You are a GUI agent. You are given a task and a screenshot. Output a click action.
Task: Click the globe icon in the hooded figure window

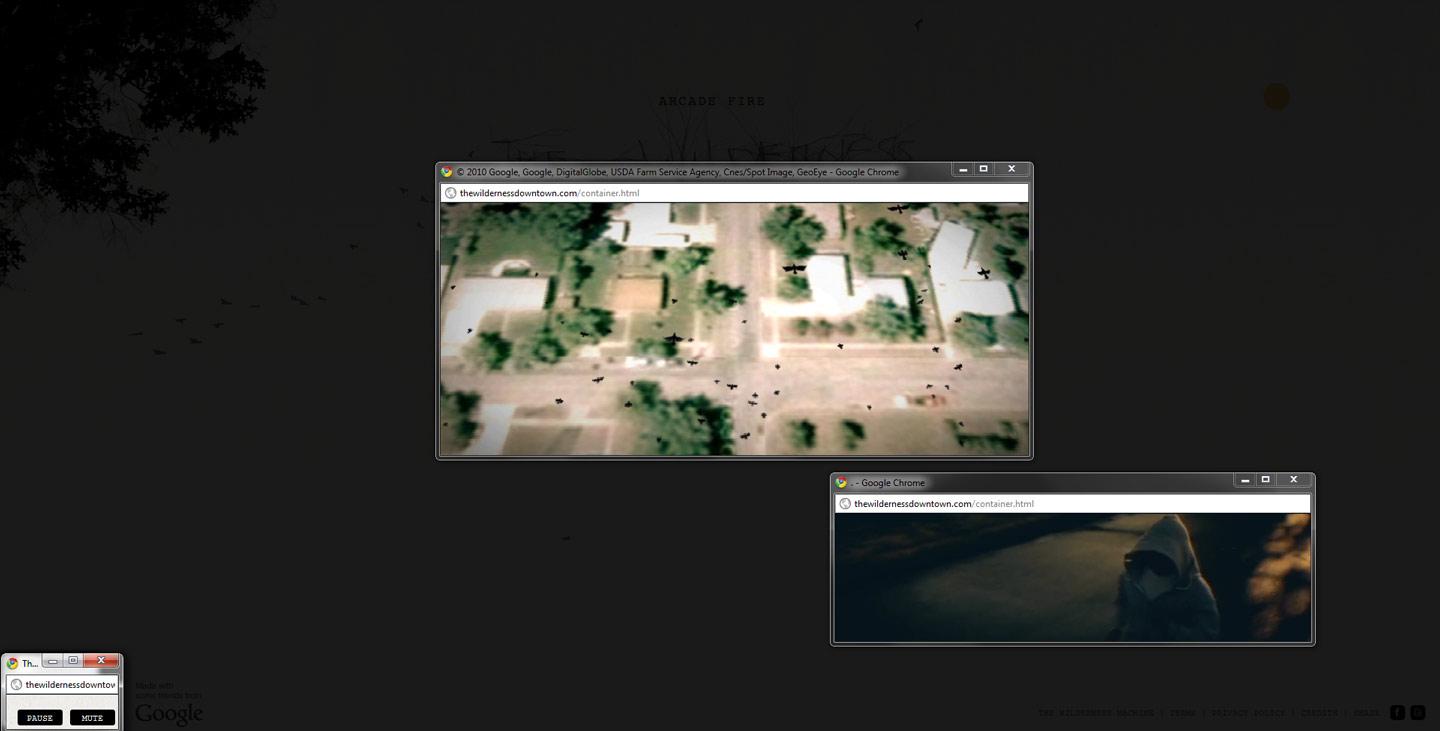845,504
